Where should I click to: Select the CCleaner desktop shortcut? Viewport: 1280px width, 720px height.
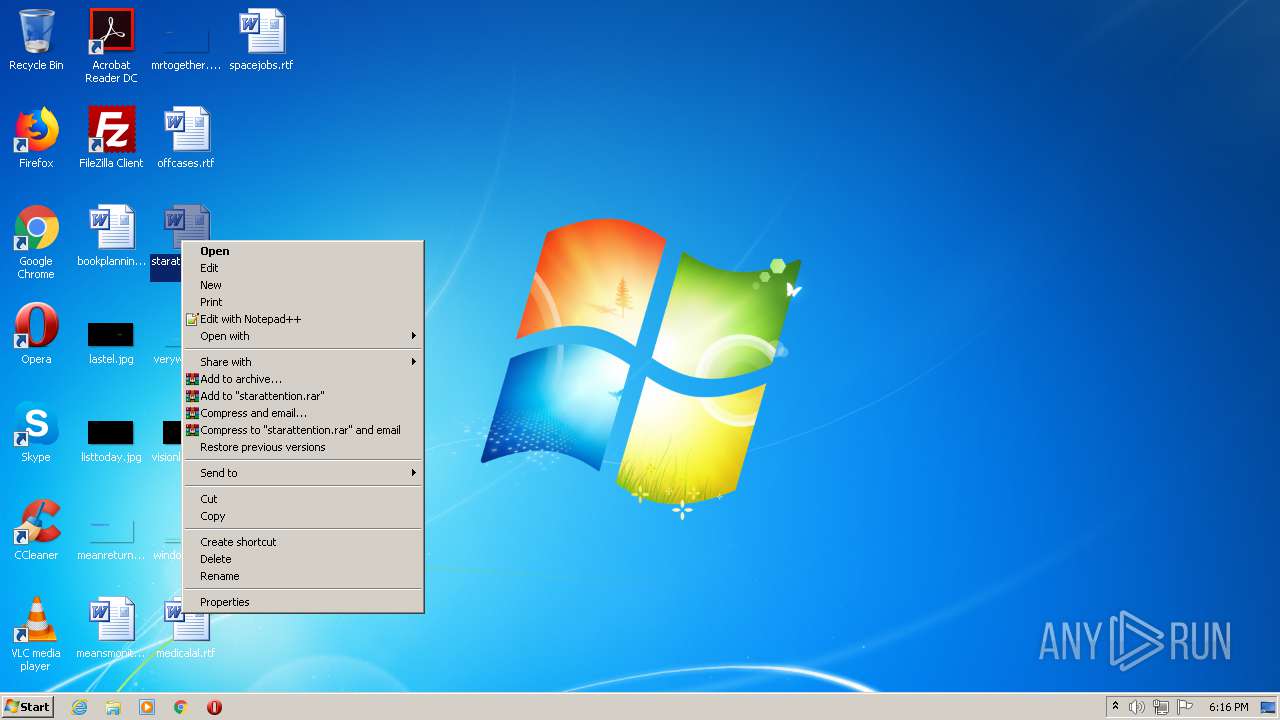pyautogui.click(x=36, y=530)
